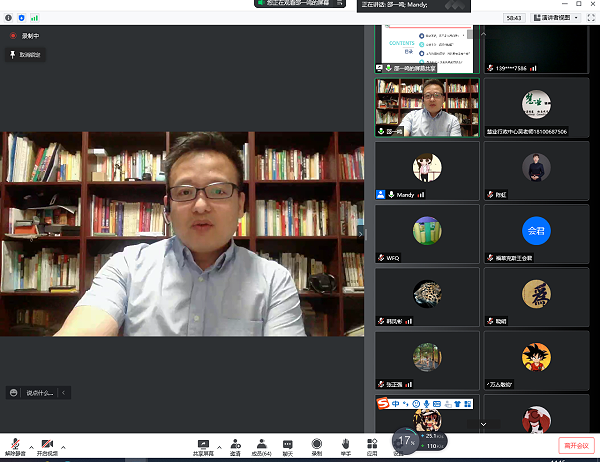Image resolution: width=600 pixels, height=462 pixels.
Task: Unmute the microphone in the bottom toolbar
Action: 15,444
